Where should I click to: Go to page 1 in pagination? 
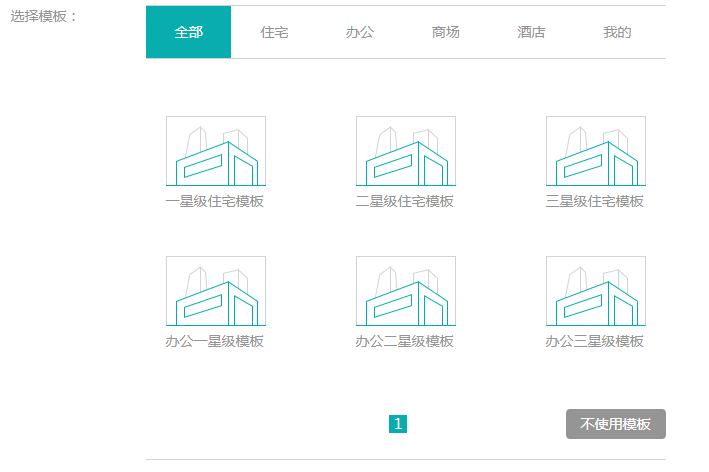tap(398, 424)
